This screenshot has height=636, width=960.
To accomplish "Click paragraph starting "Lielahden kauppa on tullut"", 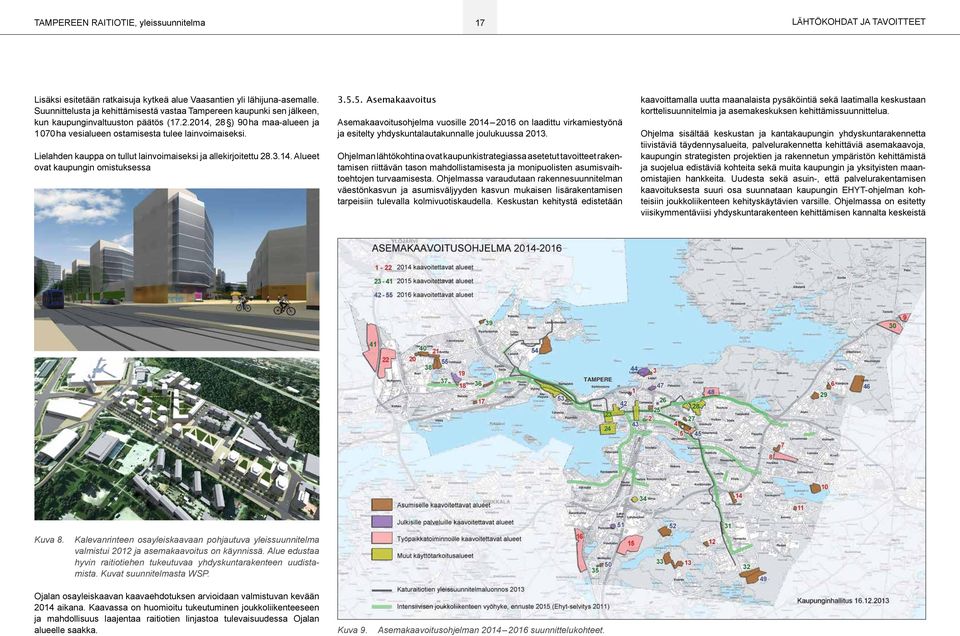I will pos(176,162).
